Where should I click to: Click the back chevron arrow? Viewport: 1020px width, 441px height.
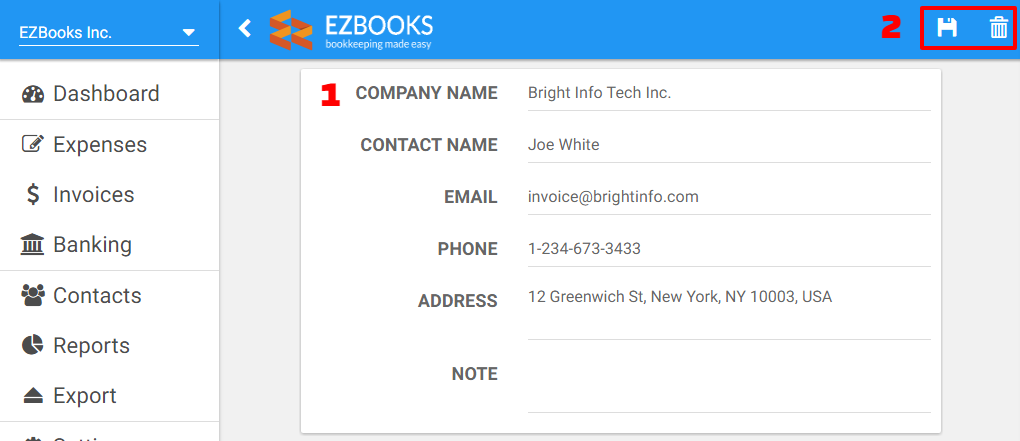click(245, 28)
